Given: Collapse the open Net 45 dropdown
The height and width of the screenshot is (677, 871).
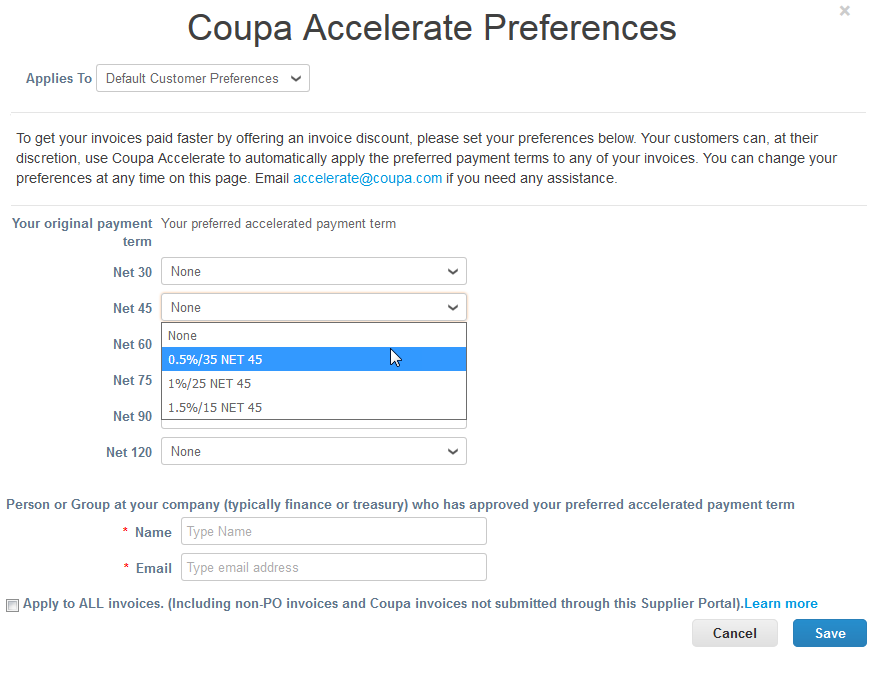Looking at the screenshot, I should point(314,308).
